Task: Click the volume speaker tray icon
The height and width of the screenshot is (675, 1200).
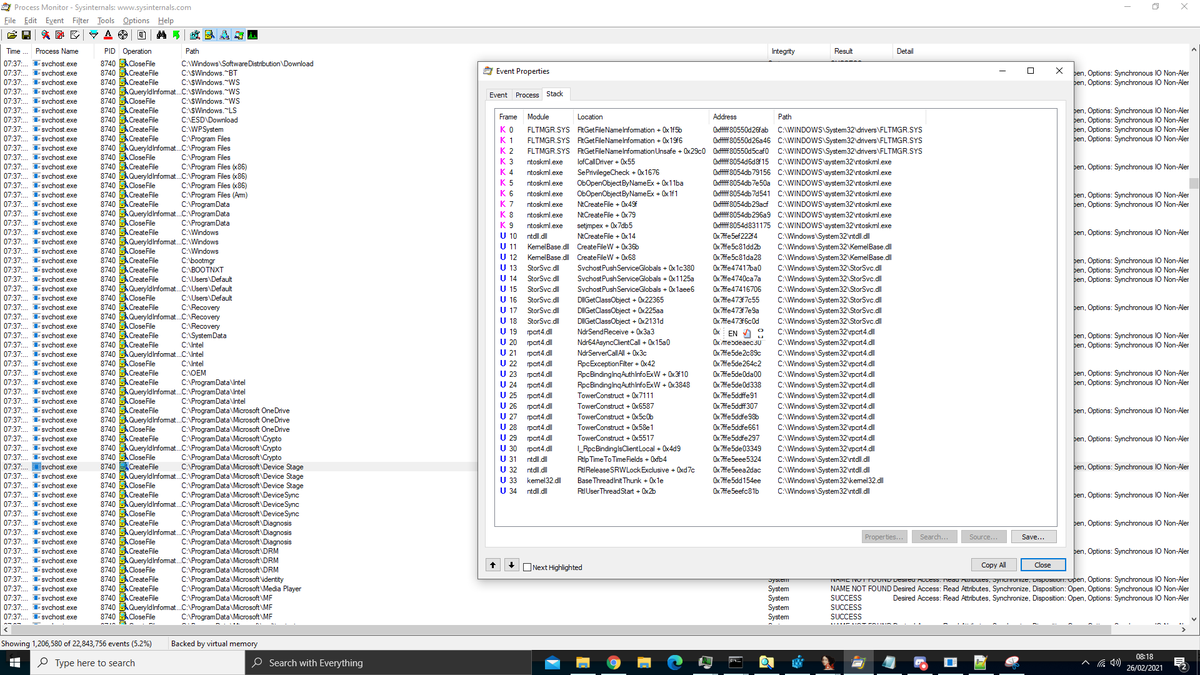Action: (1117, 662)
